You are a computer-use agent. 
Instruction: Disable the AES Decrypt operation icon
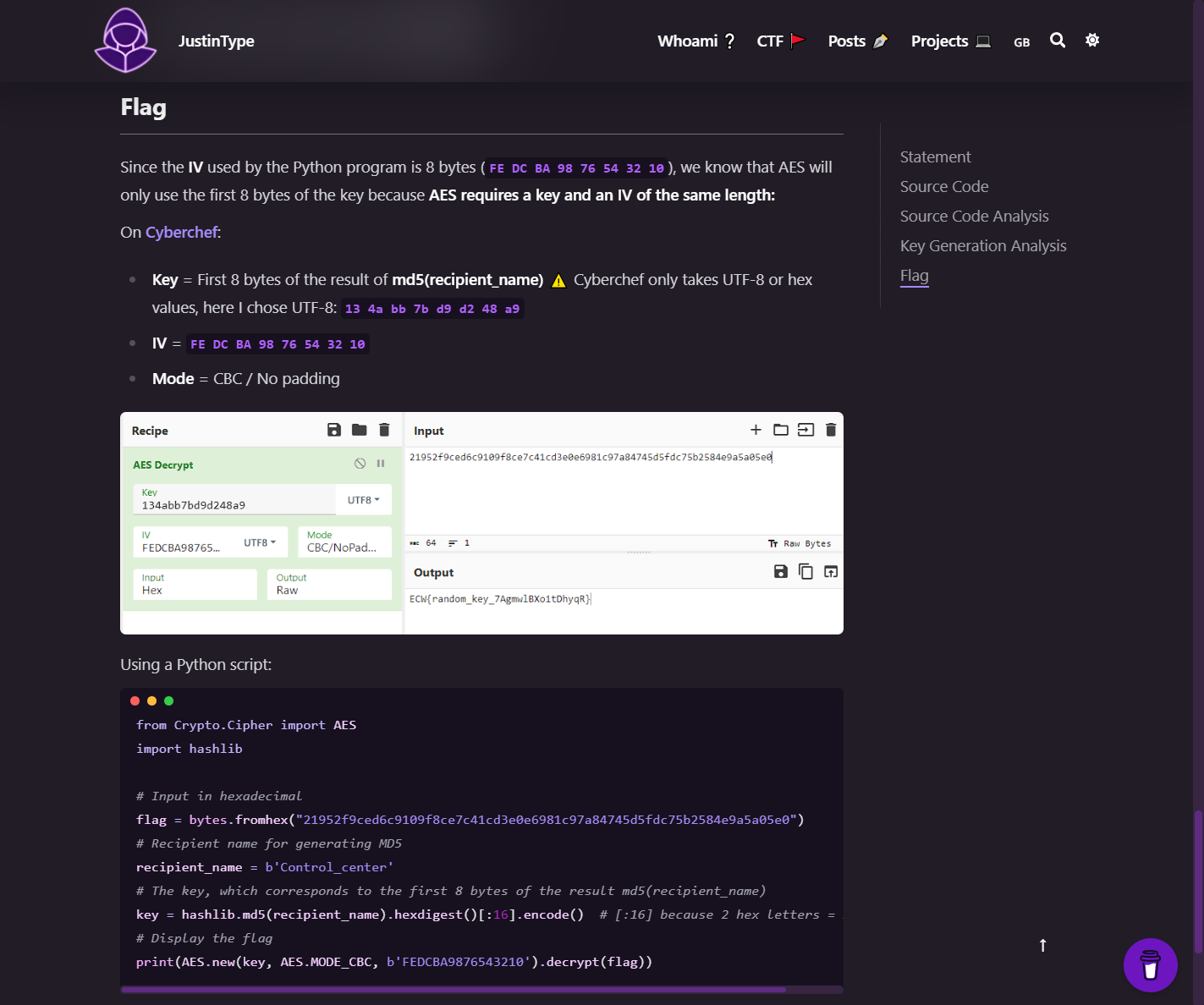tap(360, 464)
